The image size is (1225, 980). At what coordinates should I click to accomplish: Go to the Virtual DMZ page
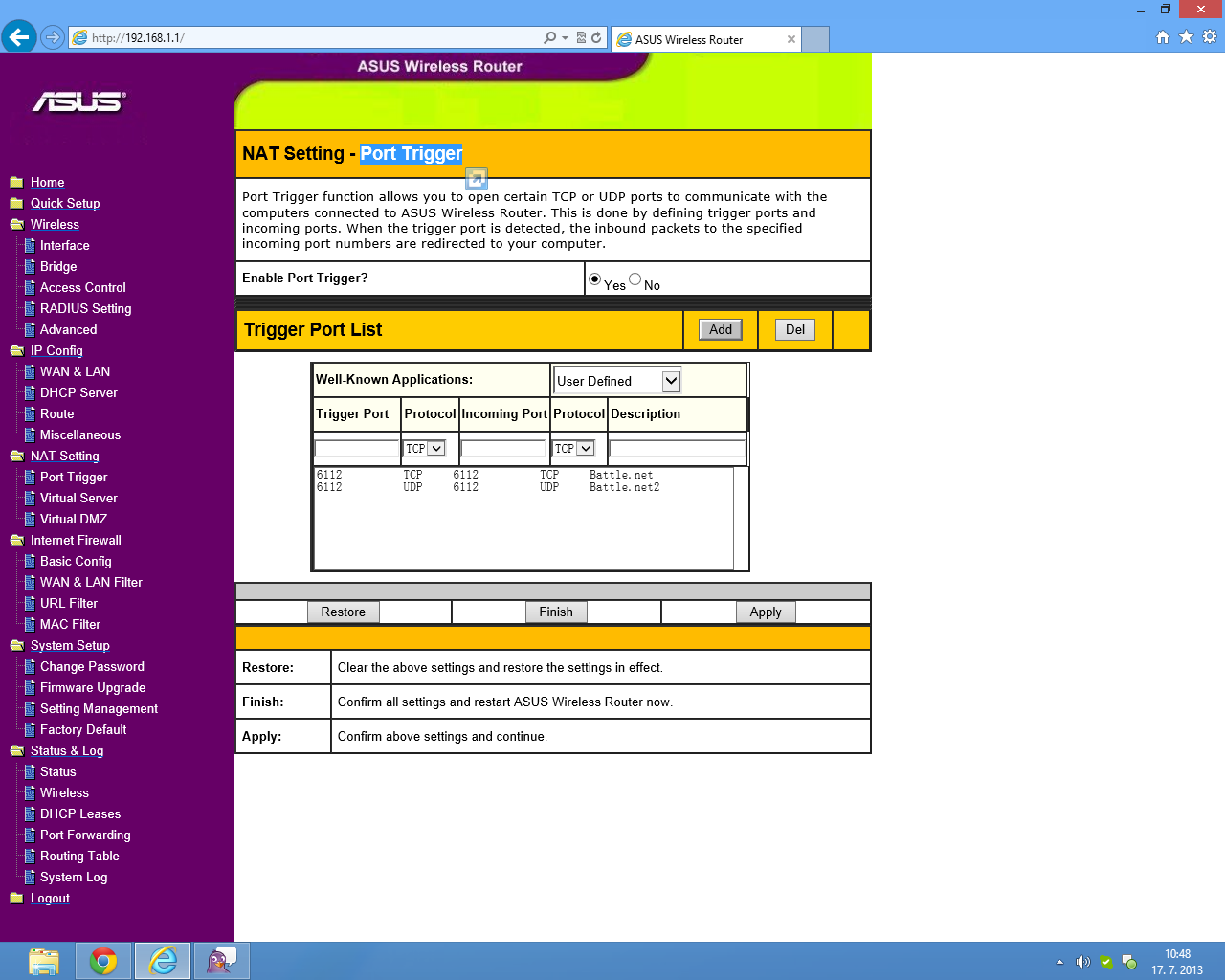[x=74, y=519]
